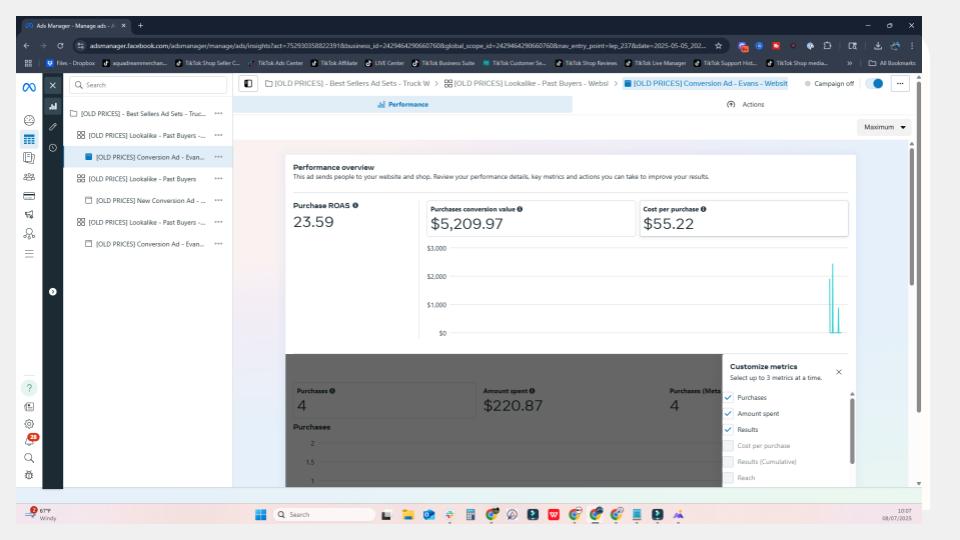Open Windows Start menu
The image size is (960, 540).
[260, 515]
